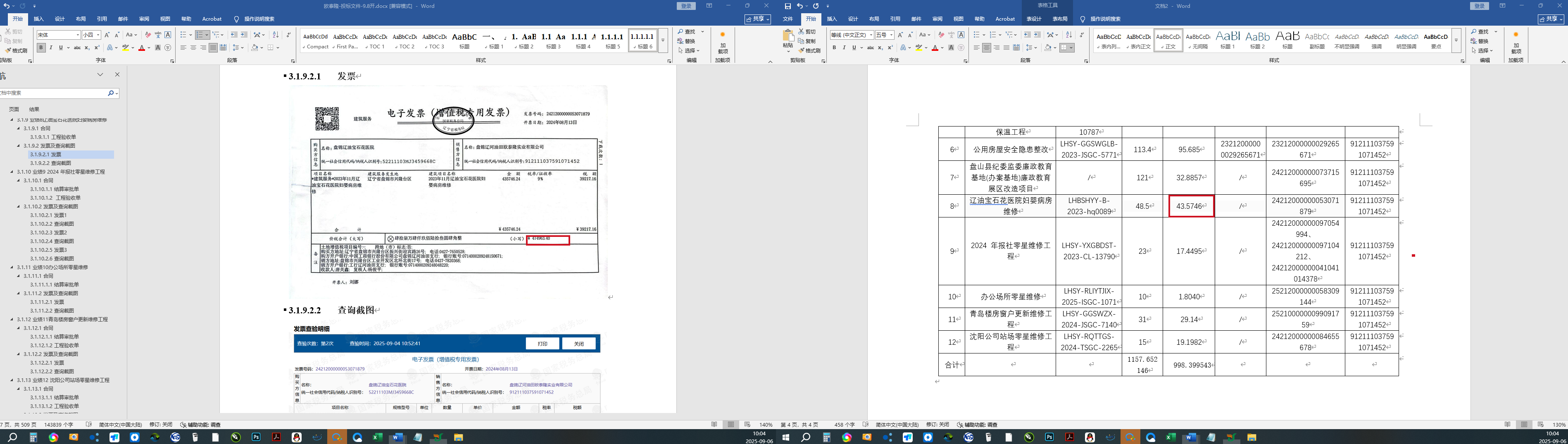Open the font name dropdown in 文档2
Viewport: 1568px width, 444px height.
pyautogui.click(x=871, y=35)
